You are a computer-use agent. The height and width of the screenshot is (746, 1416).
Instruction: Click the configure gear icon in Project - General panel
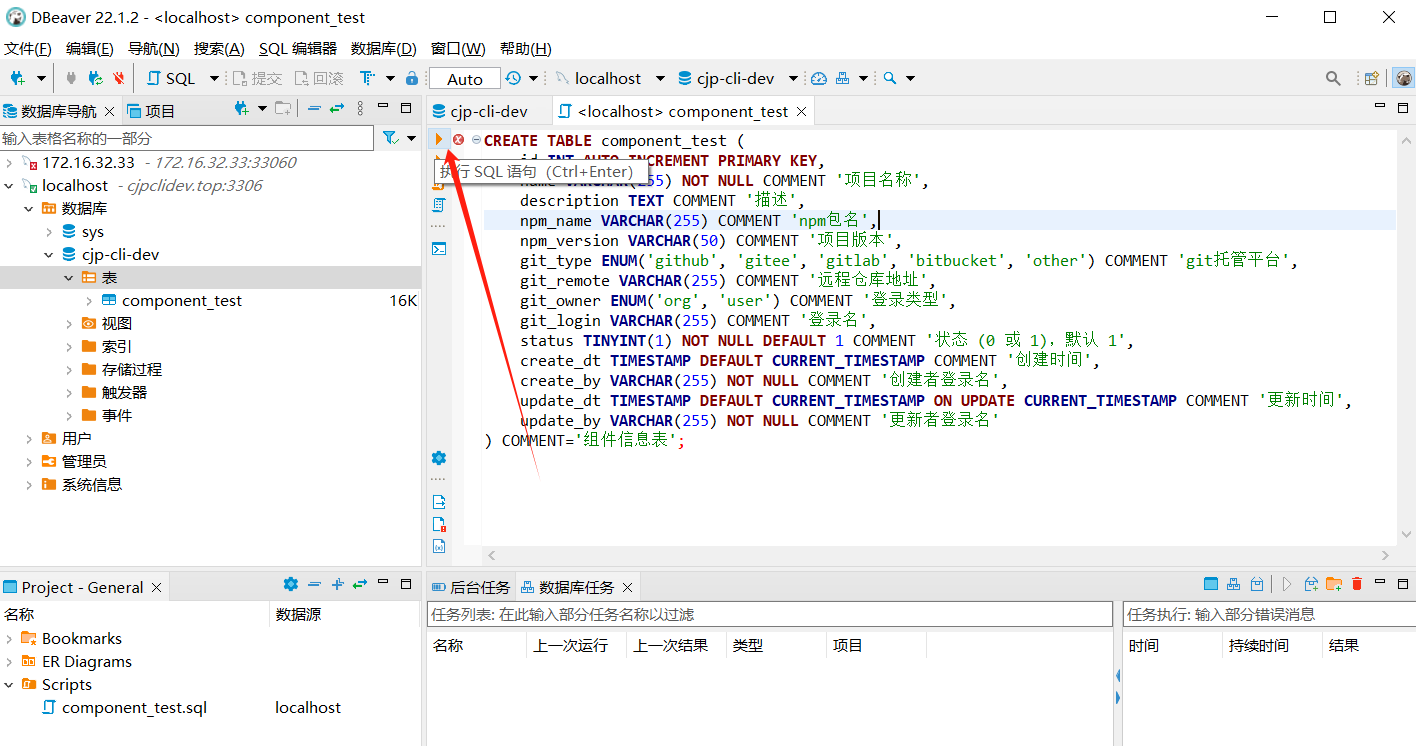point(291,584)
